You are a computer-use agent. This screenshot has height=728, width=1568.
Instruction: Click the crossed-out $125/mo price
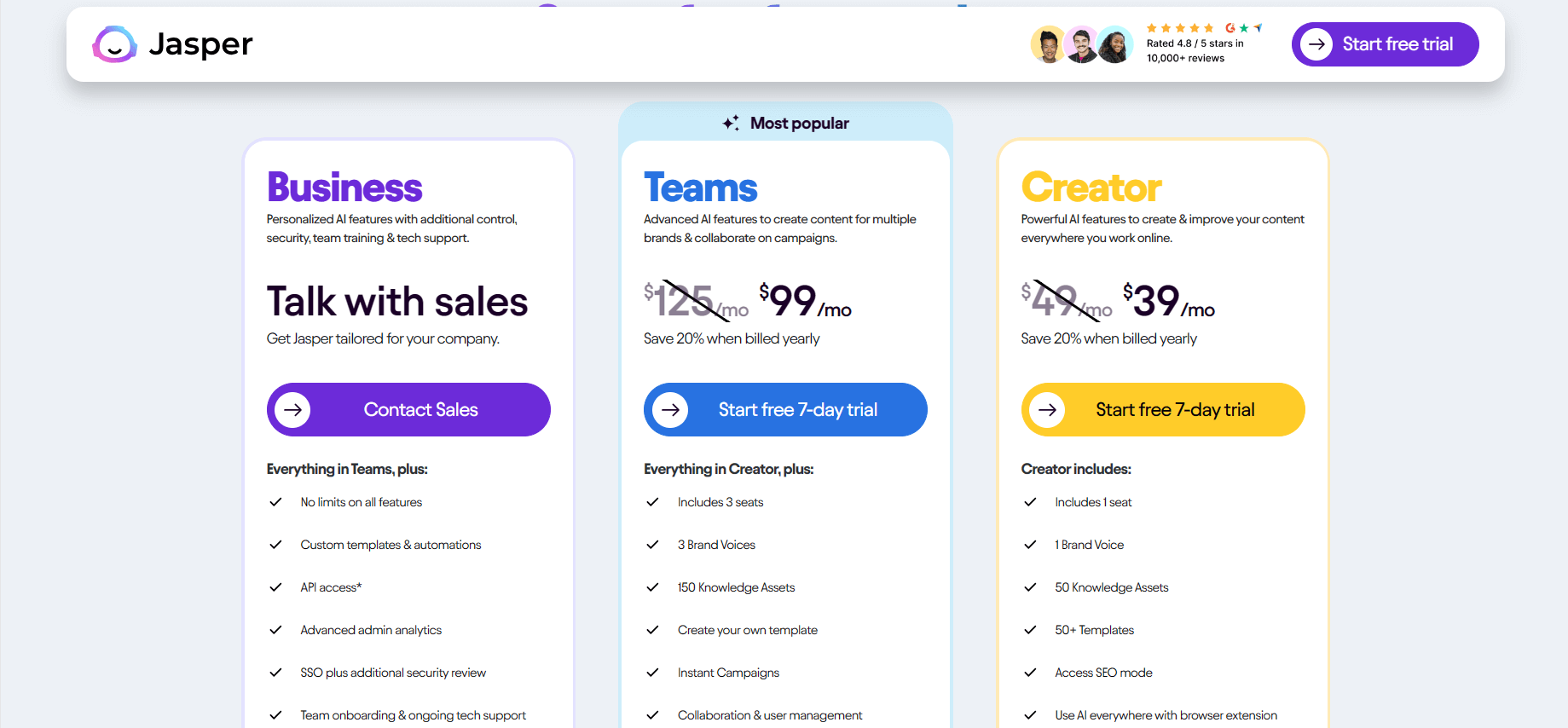pyautogui.click(x=696, y=301)
